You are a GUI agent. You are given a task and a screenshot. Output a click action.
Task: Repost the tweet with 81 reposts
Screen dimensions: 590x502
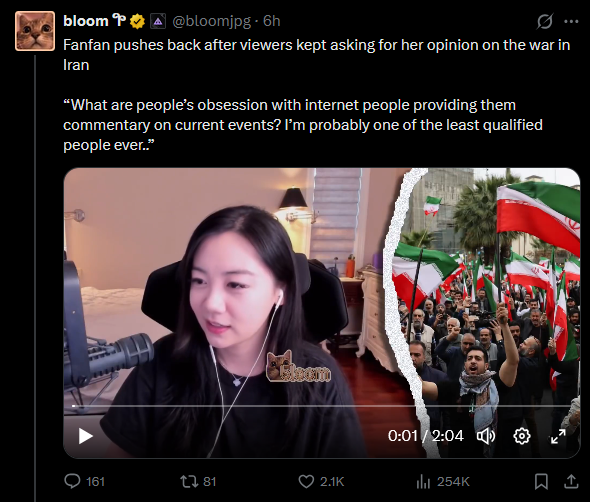pyautogui.click(x=198, y=481)
